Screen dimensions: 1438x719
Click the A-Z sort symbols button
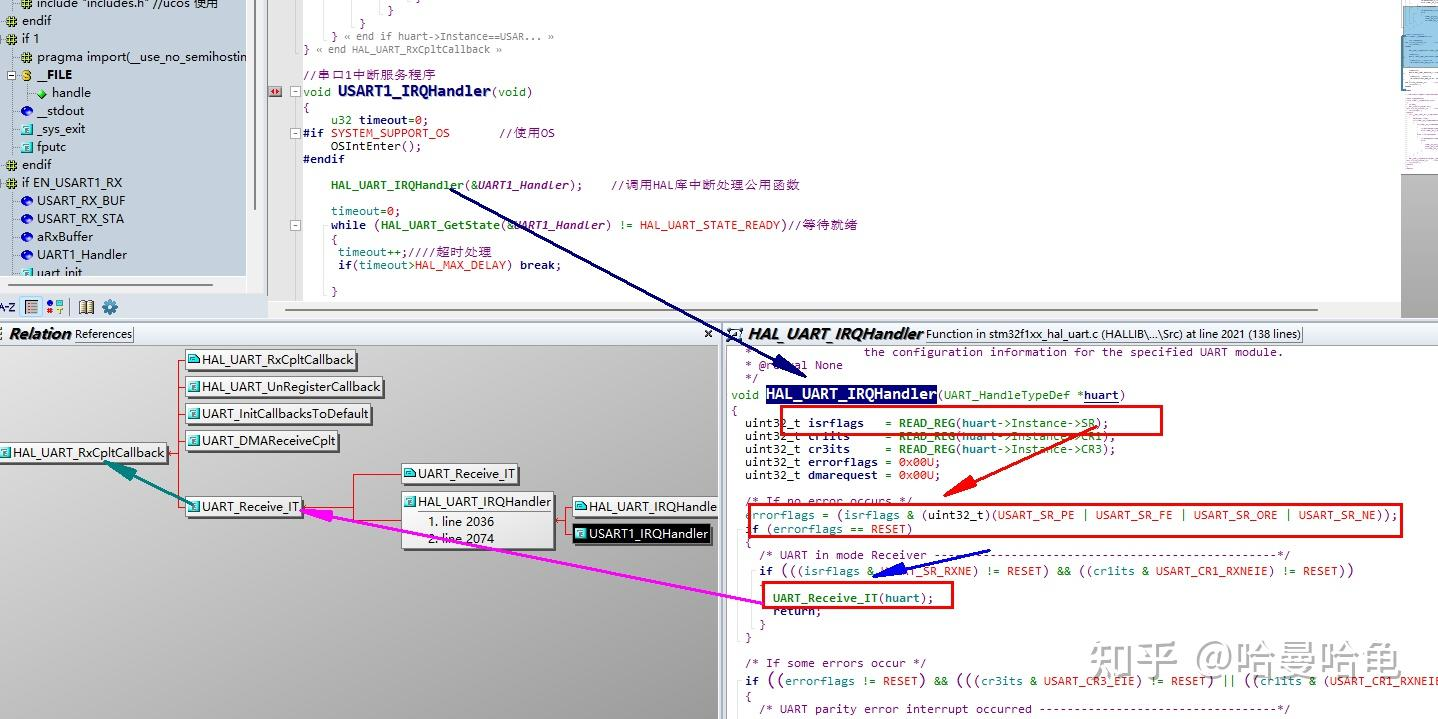pos(7,307)
